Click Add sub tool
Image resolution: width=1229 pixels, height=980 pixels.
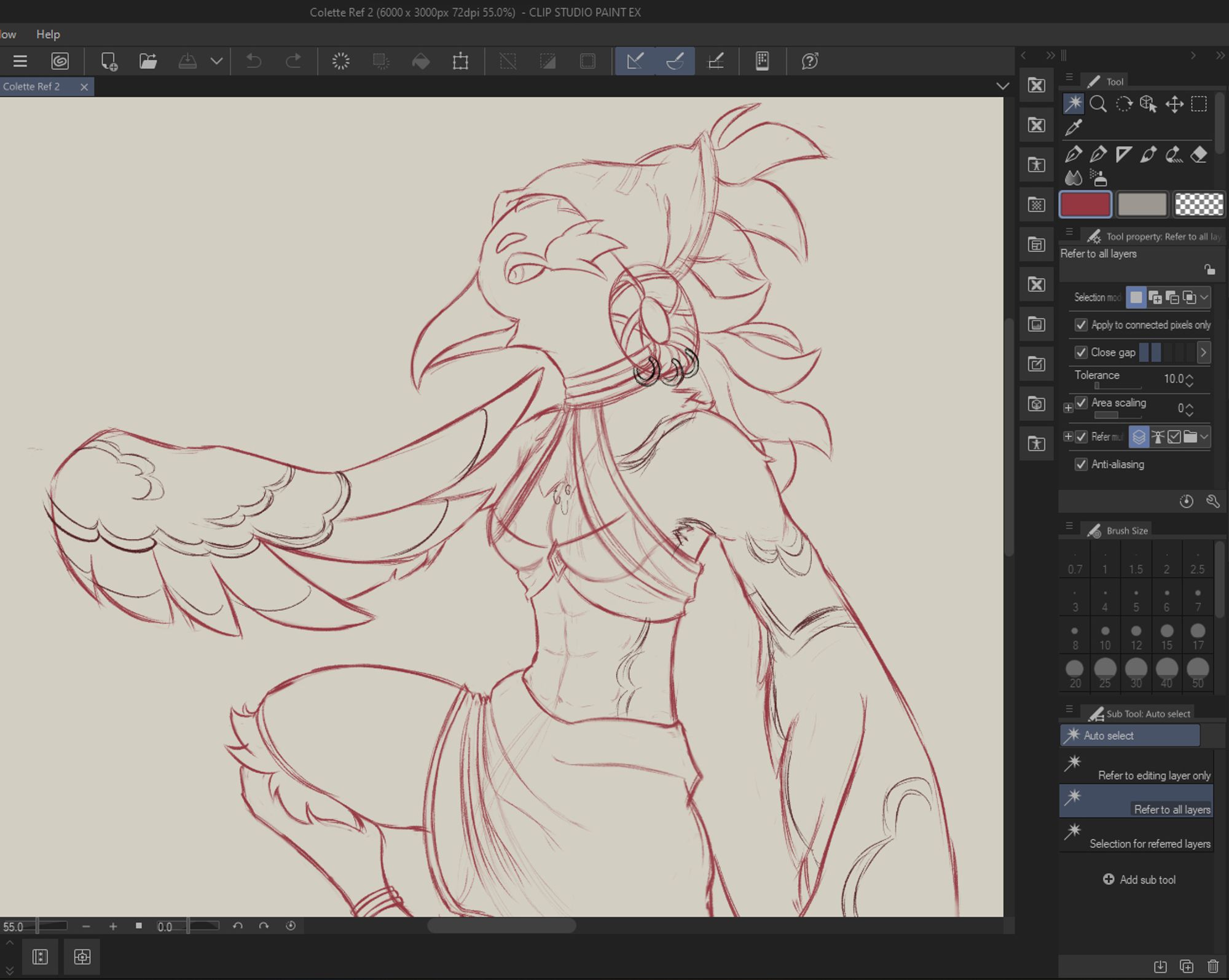[x=1140, y=879]
